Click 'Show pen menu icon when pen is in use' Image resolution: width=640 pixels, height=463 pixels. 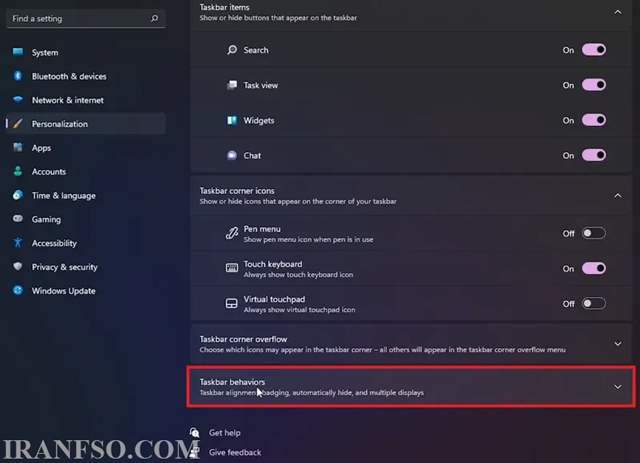[x=308, y=240]
